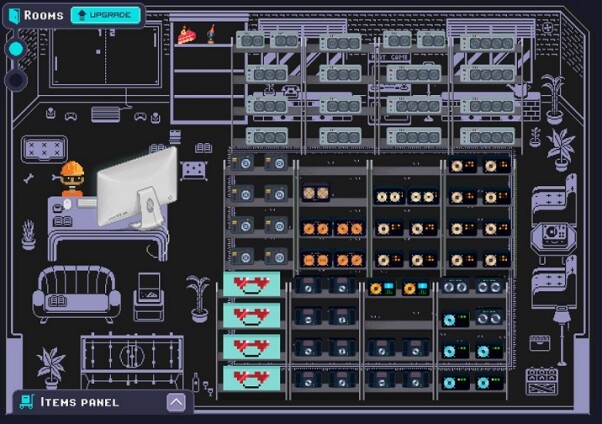Select the lone miner with beige fans
Screen dimensions: 602x424
click(x=316, y=193)
